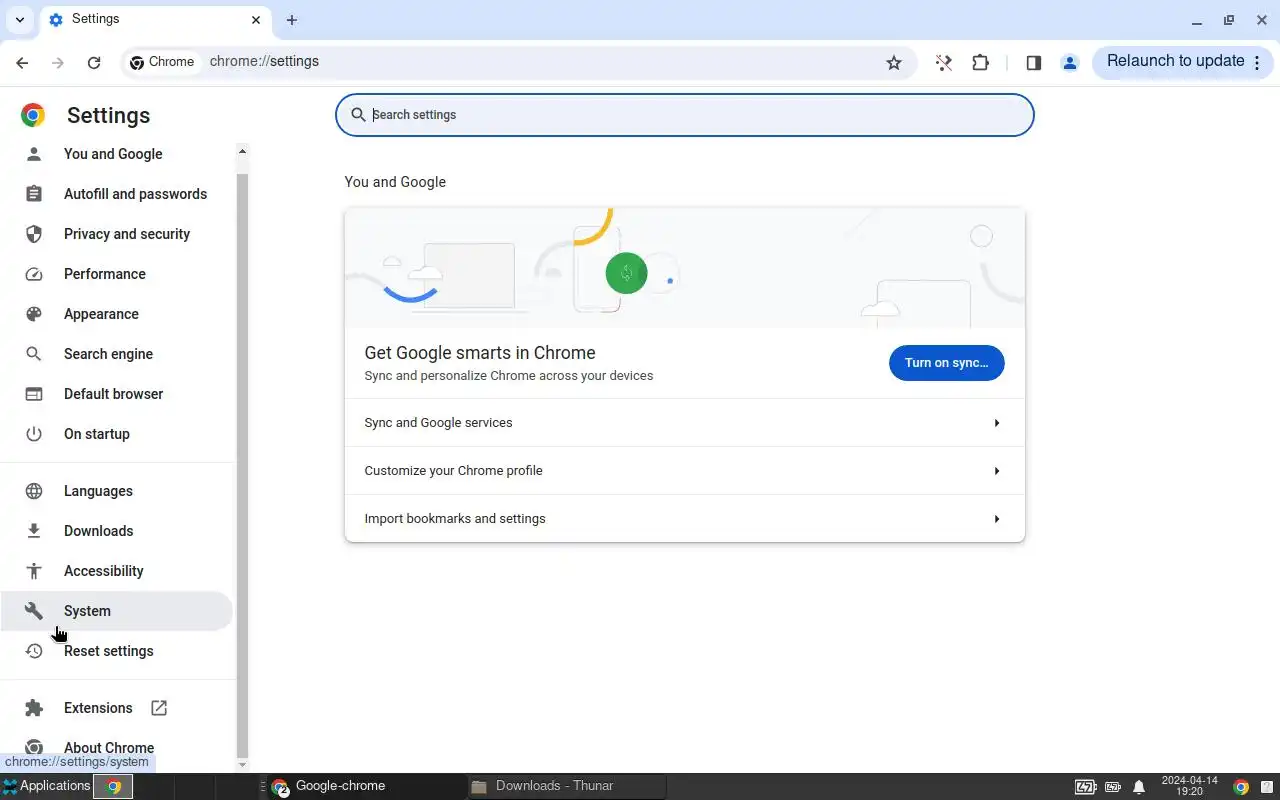Expand Customize your Chrome profile arrow

click(997, 471)
